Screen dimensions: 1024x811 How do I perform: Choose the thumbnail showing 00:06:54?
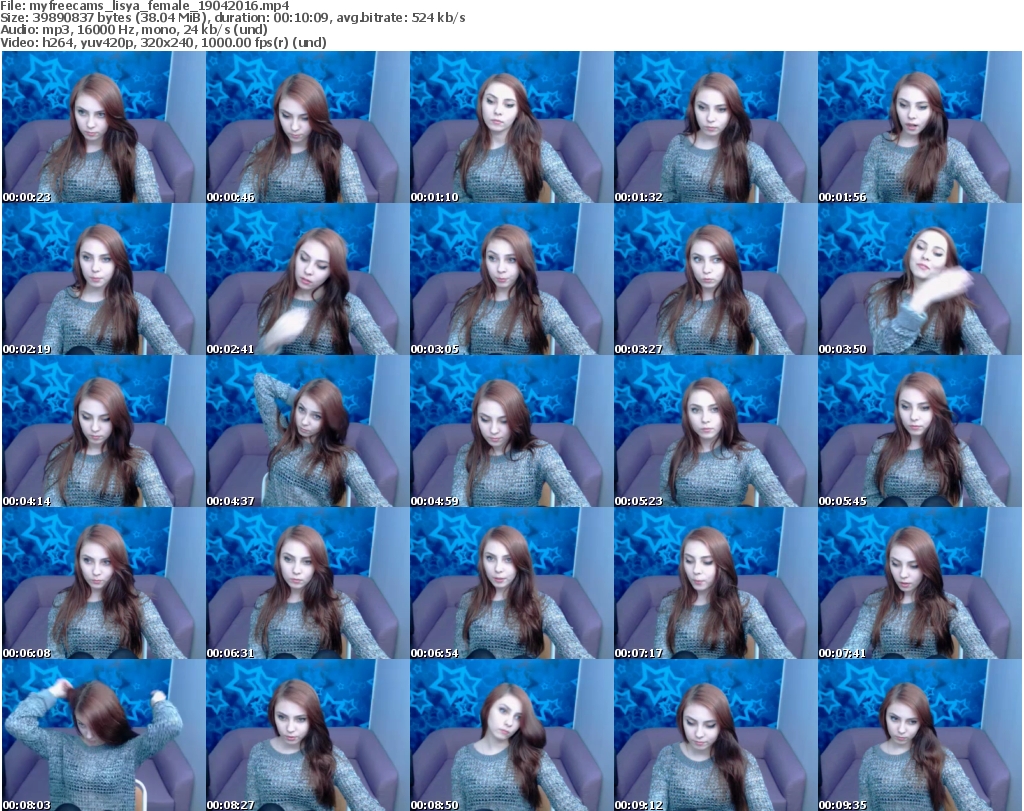pos(512,583)
